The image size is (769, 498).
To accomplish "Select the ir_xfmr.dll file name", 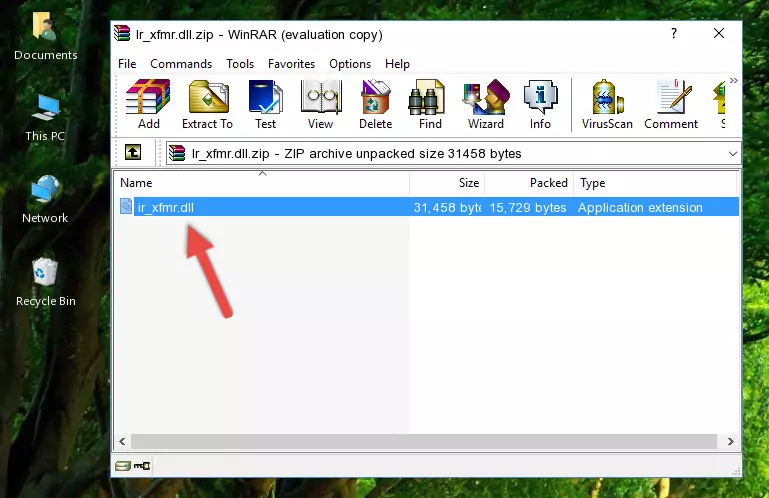I will [x=165, y=208].
